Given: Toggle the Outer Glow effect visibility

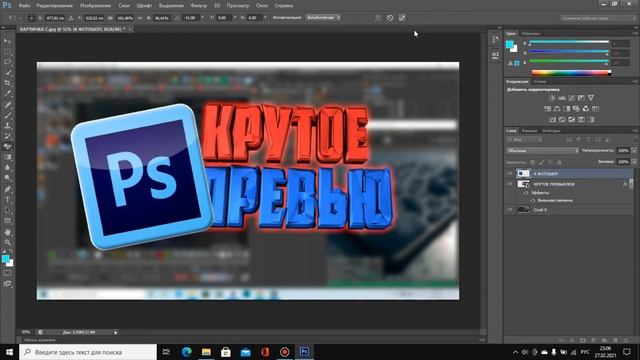Looking at the screenshot, I should pyautogui.click(x=533, y=200).
